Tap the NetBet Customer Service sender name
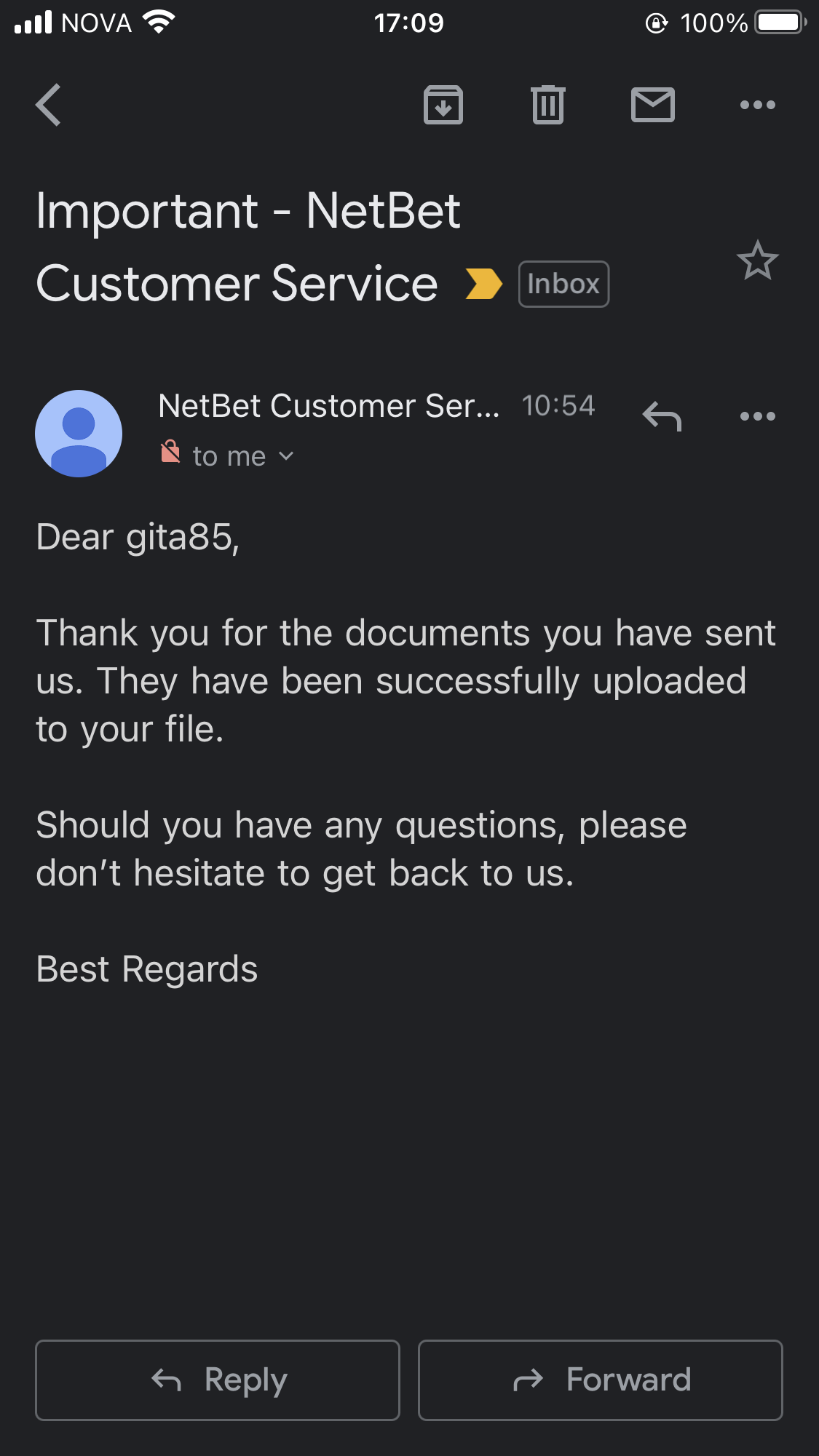819x1456 pixels. pyautogui.click(x=328, y=406)
